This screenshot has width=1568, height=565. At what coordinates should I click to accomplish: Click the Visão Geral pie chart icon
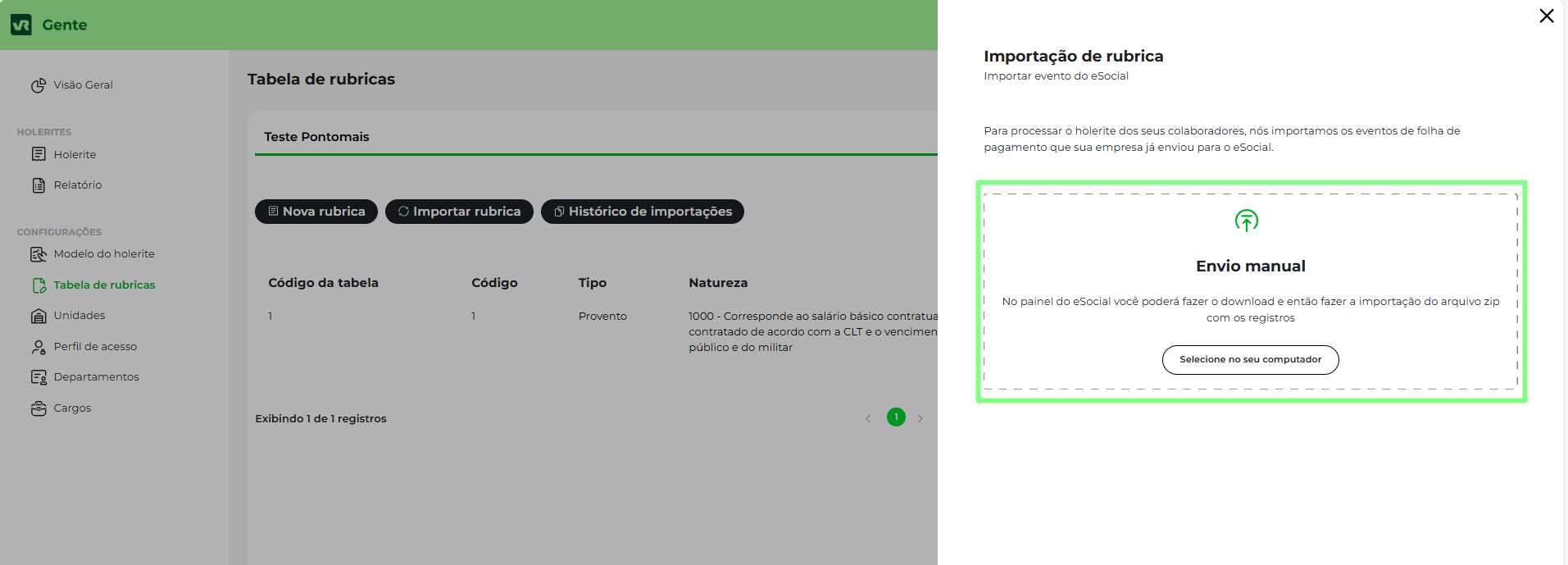tap(39, 85)
